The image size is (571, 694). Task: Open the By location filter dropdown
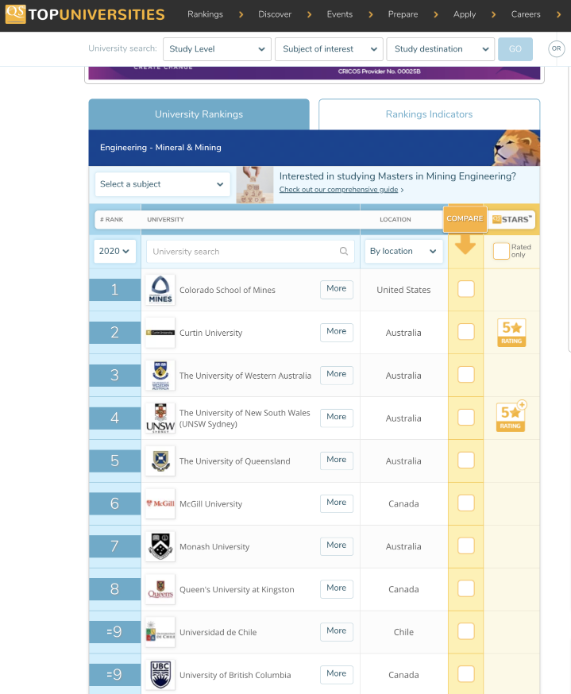403,251
